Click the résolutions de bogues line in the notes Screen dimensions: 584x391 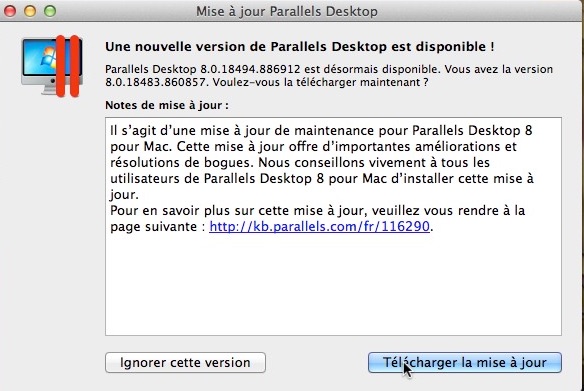[x=300, y=162]
